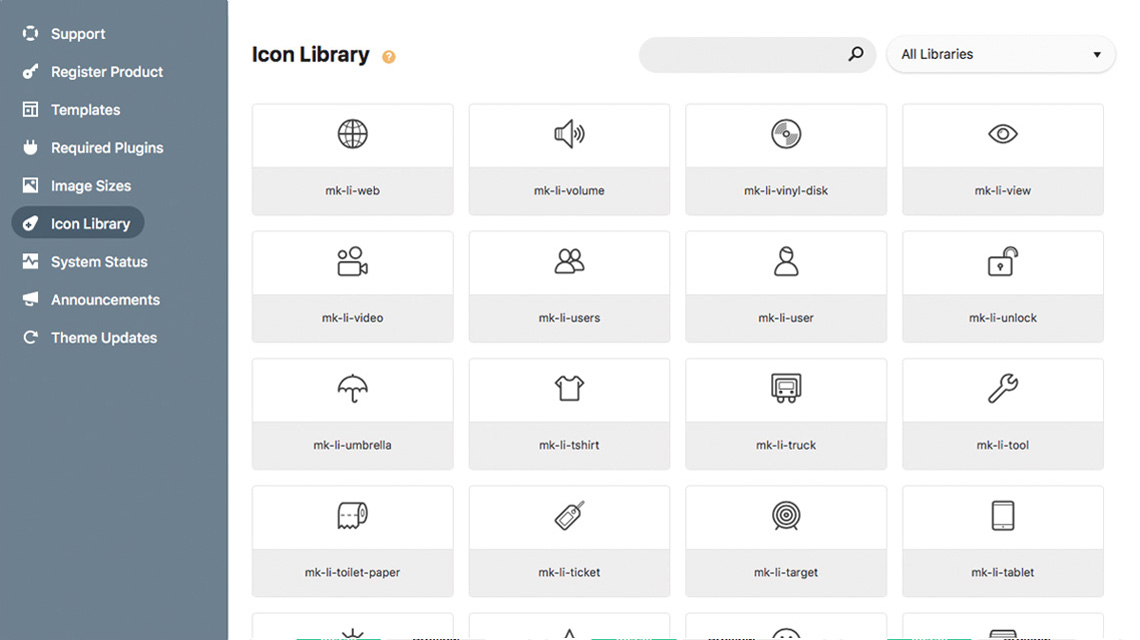1140x640 pixels.
Task: Click the mk-li-volume speaker icon
Action: point(569,134)
